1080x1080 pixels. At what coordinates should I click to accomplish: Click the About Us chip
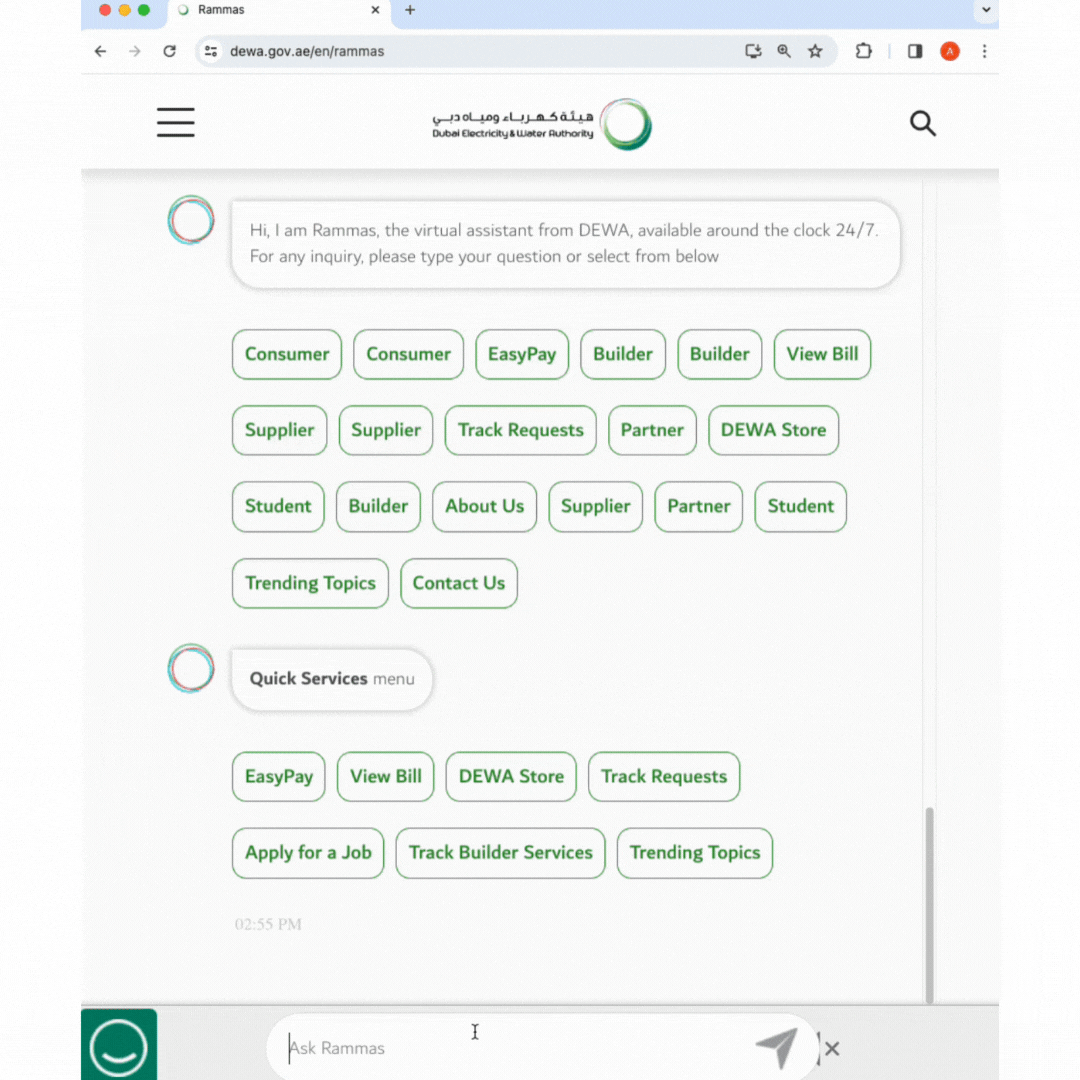(484, 506)
